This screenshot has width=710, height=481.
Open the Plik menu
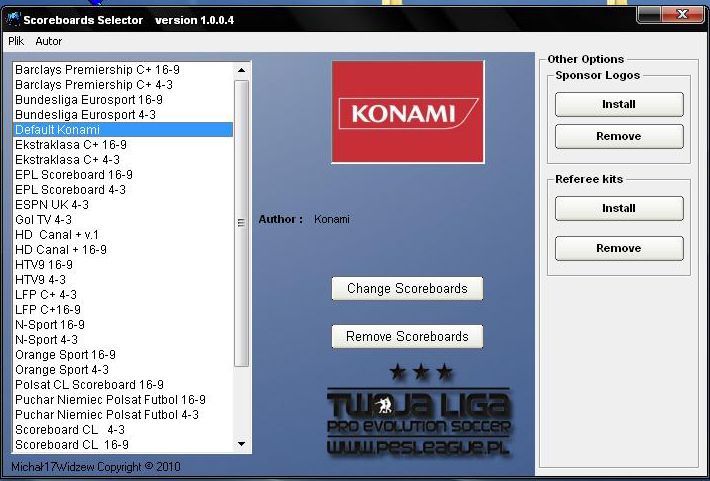16,41
